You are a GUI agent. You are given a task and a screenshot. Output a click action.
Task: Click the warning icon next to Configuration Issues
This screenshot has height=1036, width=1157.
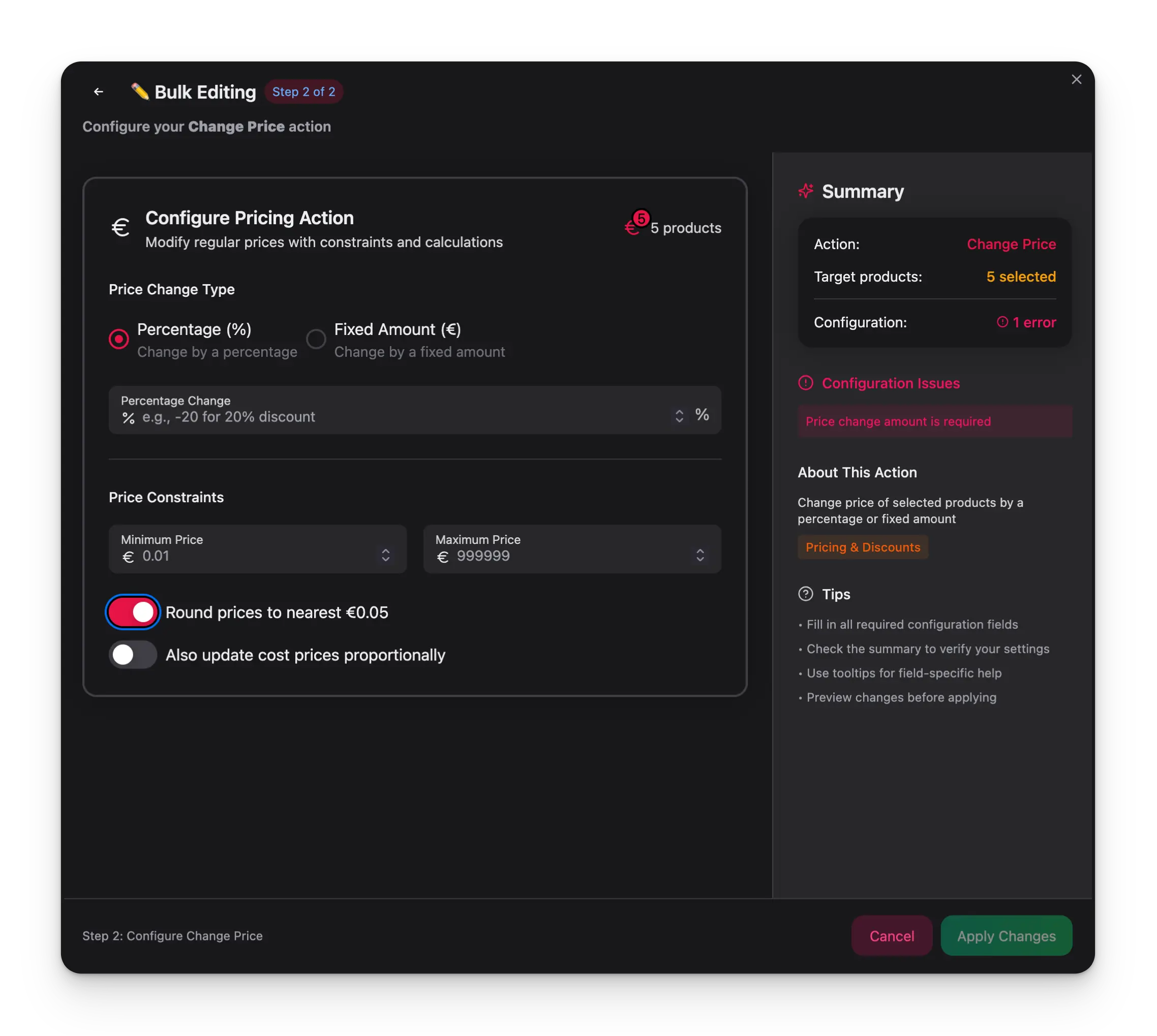pos(805,383)
